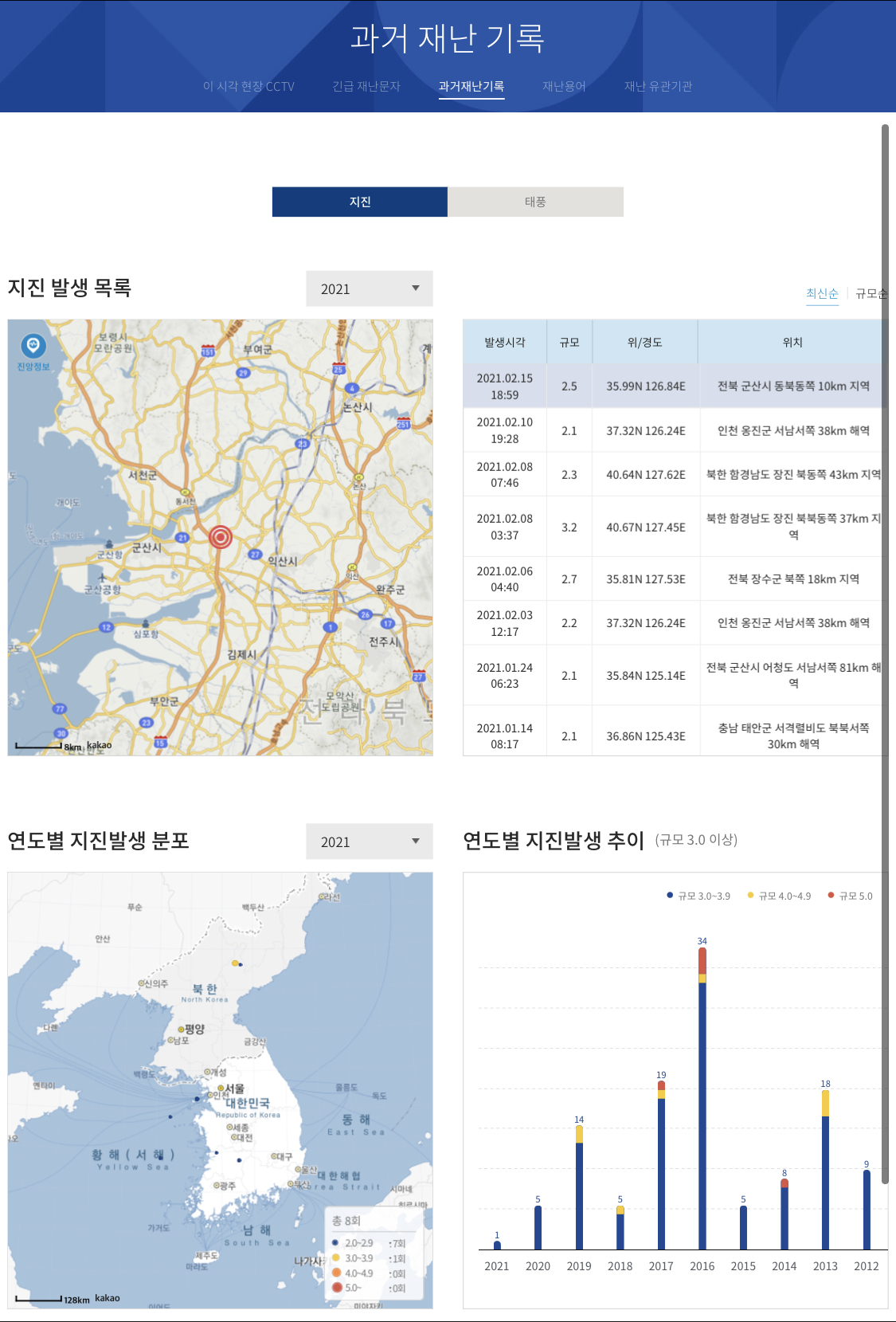Open the distribution map year dropdown
896x1322 pixels.
click(x=370, y=841)
